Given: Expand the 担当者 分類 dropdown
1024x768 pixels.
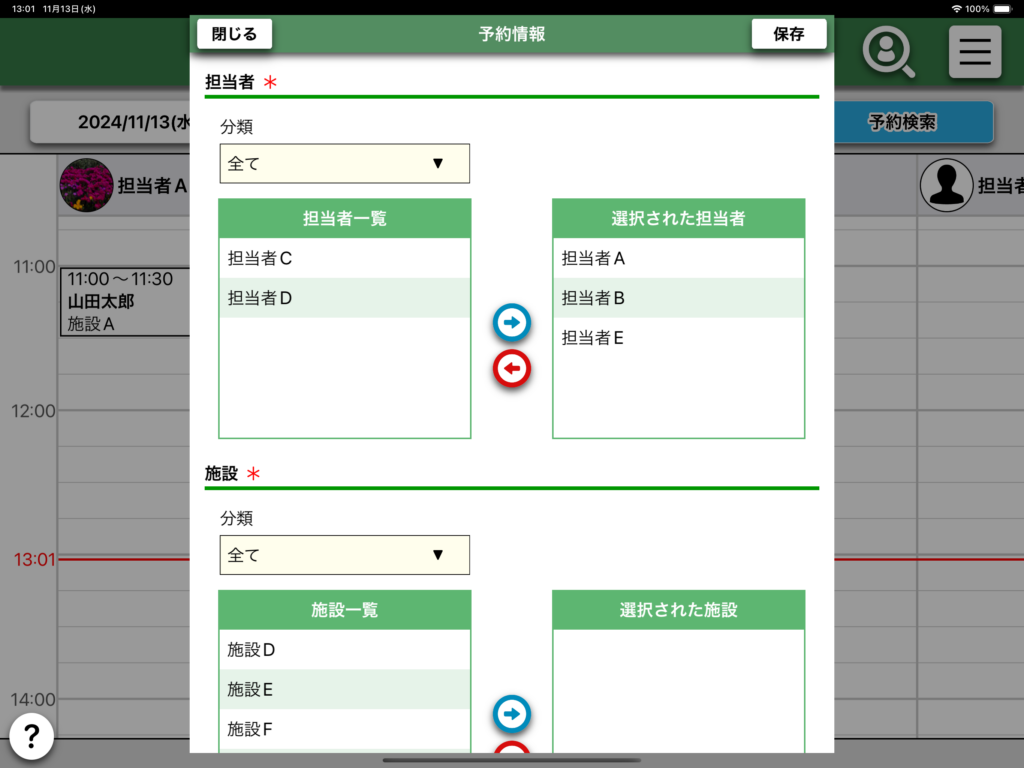Looking at the screenshot, I should (x=344, y=164).
